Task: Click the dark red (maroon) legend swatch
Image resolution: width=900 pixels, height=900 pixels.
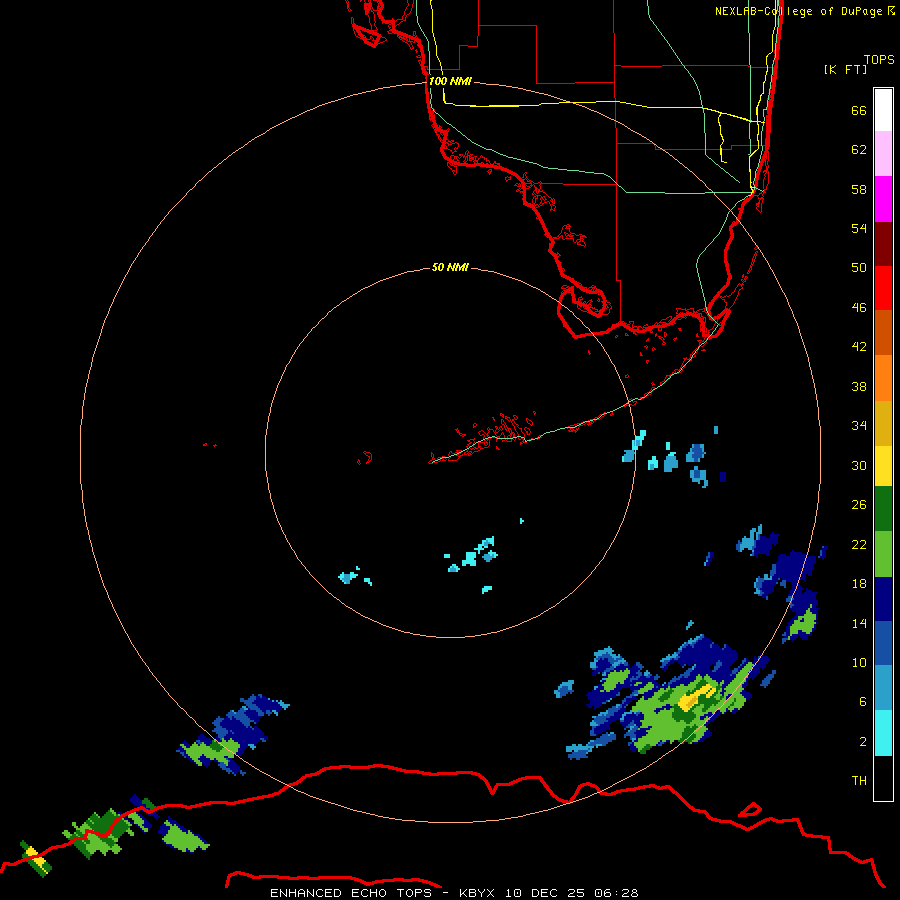Action: 883,243
